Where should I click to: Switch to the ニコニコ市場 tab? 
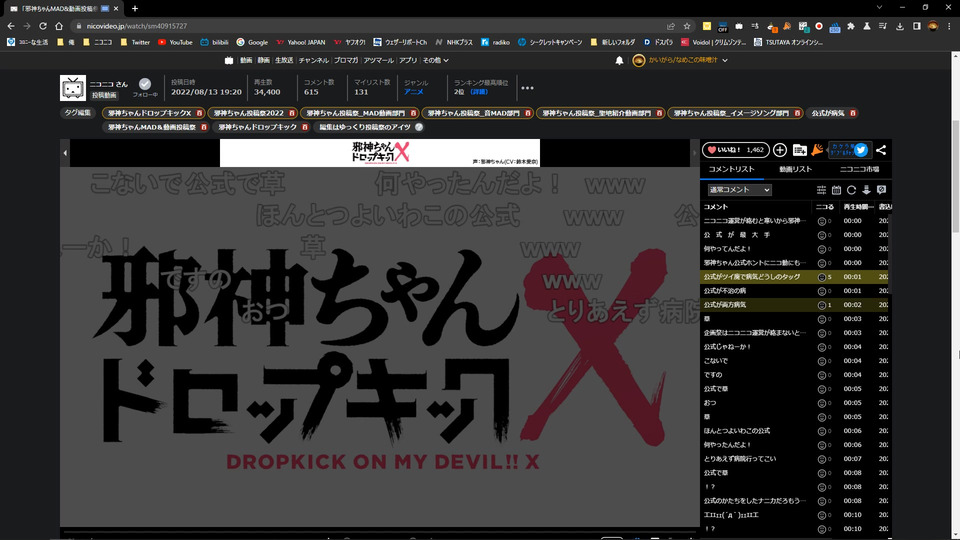[859, 170]
